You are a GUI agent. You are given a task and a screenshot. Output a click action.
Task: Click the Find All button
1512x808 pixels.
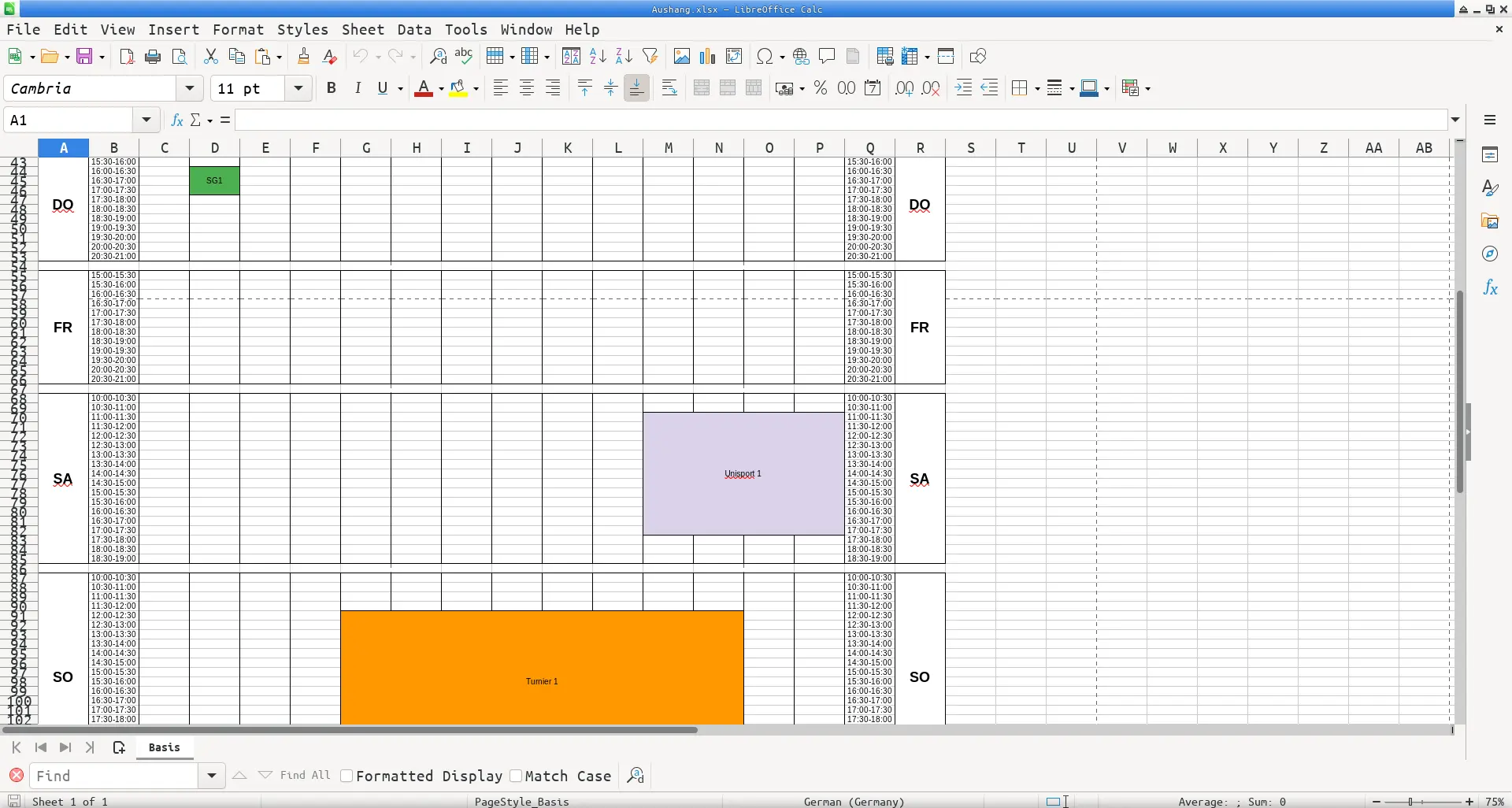click(305, 776)
